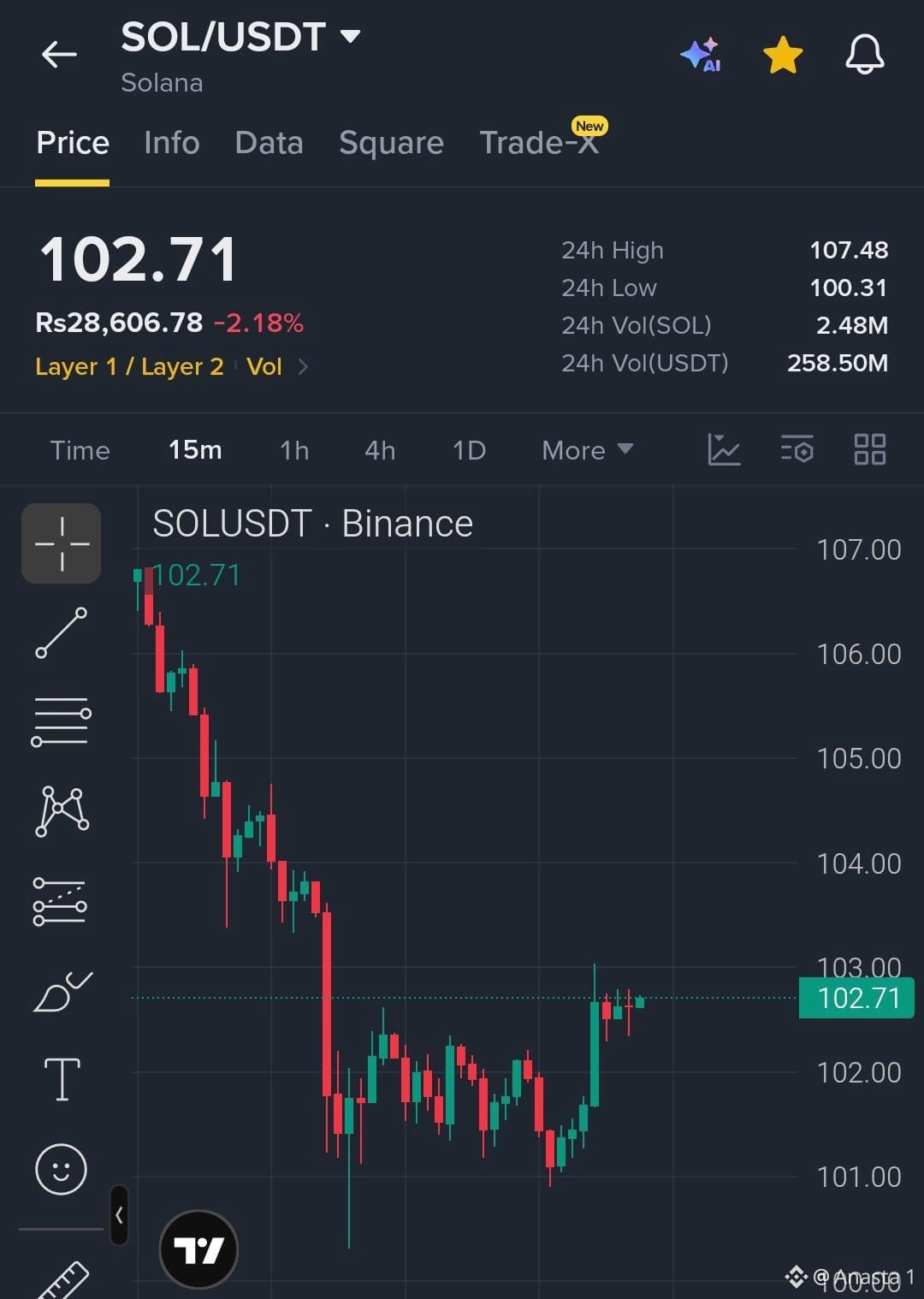
Task: Click the 24h Low value 100.31
Action: click(849, 288)
